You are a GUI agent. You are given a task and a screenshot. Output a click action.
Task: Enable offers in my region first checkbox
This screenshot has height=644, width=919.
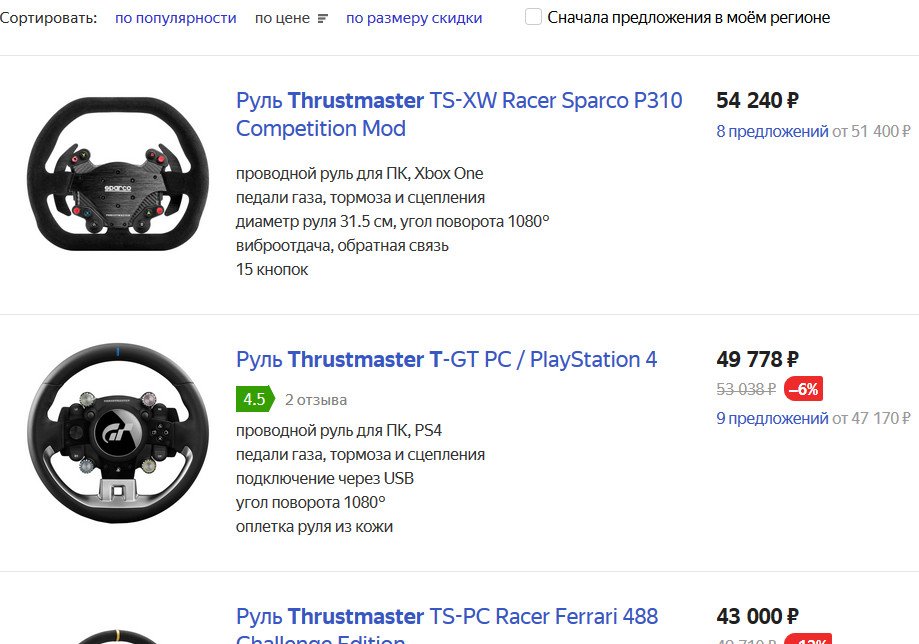click(534, 17)
